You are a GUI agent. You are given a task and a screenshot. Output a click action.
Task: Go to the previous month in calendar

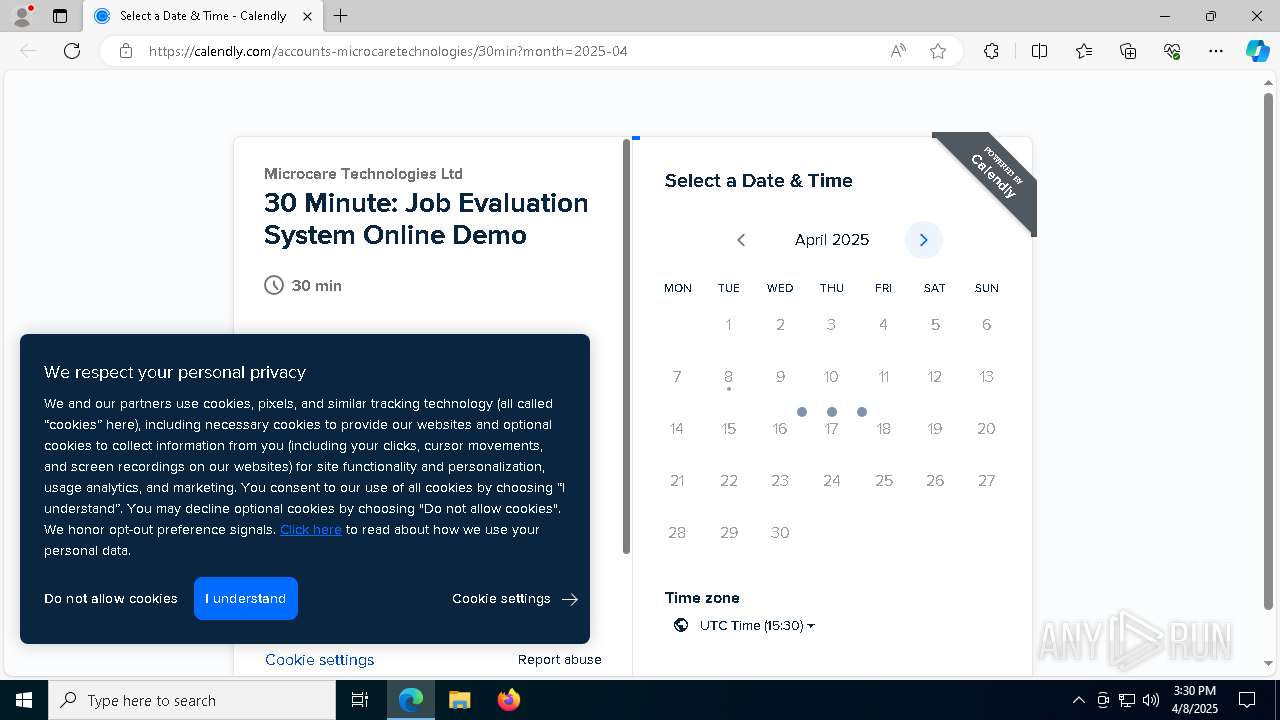coord(741,240)
